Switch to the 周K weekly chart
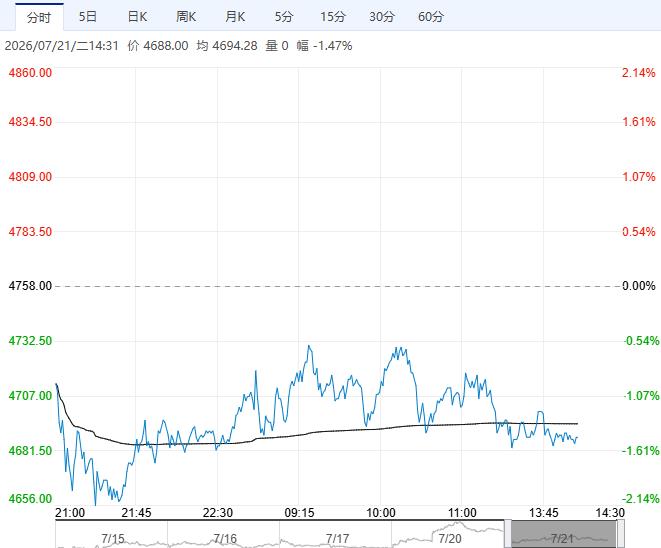Image resolution: width=661 pixels, height=548 pixels. tap(186, 17)
